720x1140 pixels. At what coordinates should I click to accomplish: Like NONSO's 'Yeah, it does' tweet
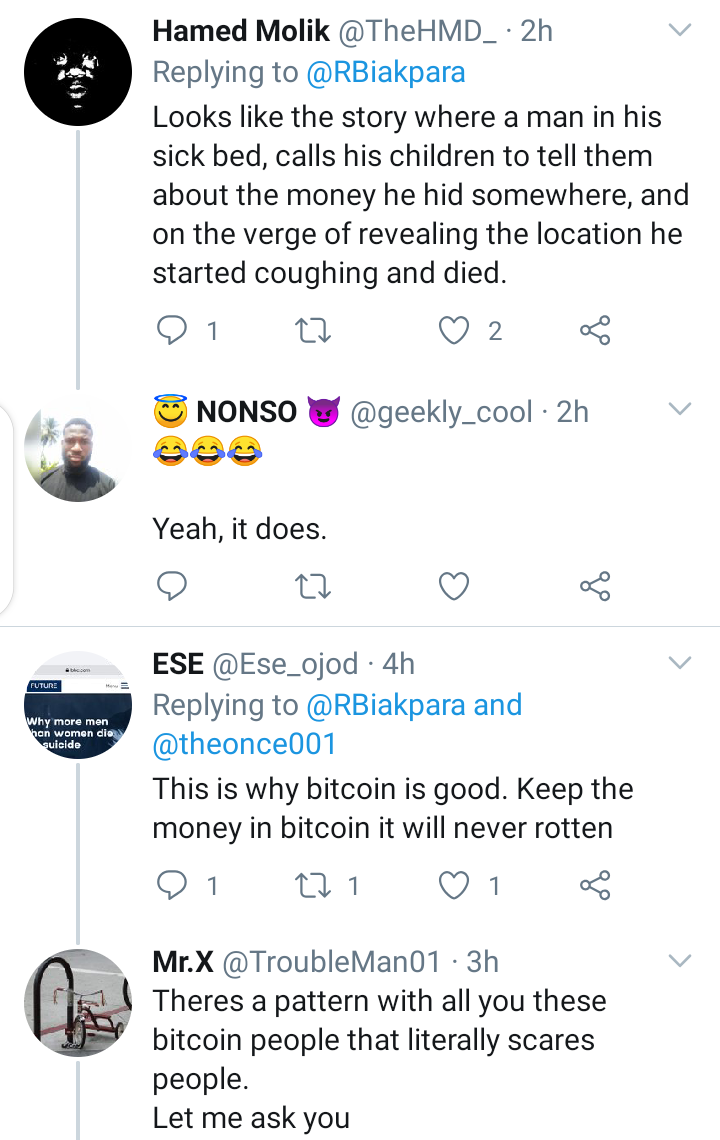click(x=455, y=586)
